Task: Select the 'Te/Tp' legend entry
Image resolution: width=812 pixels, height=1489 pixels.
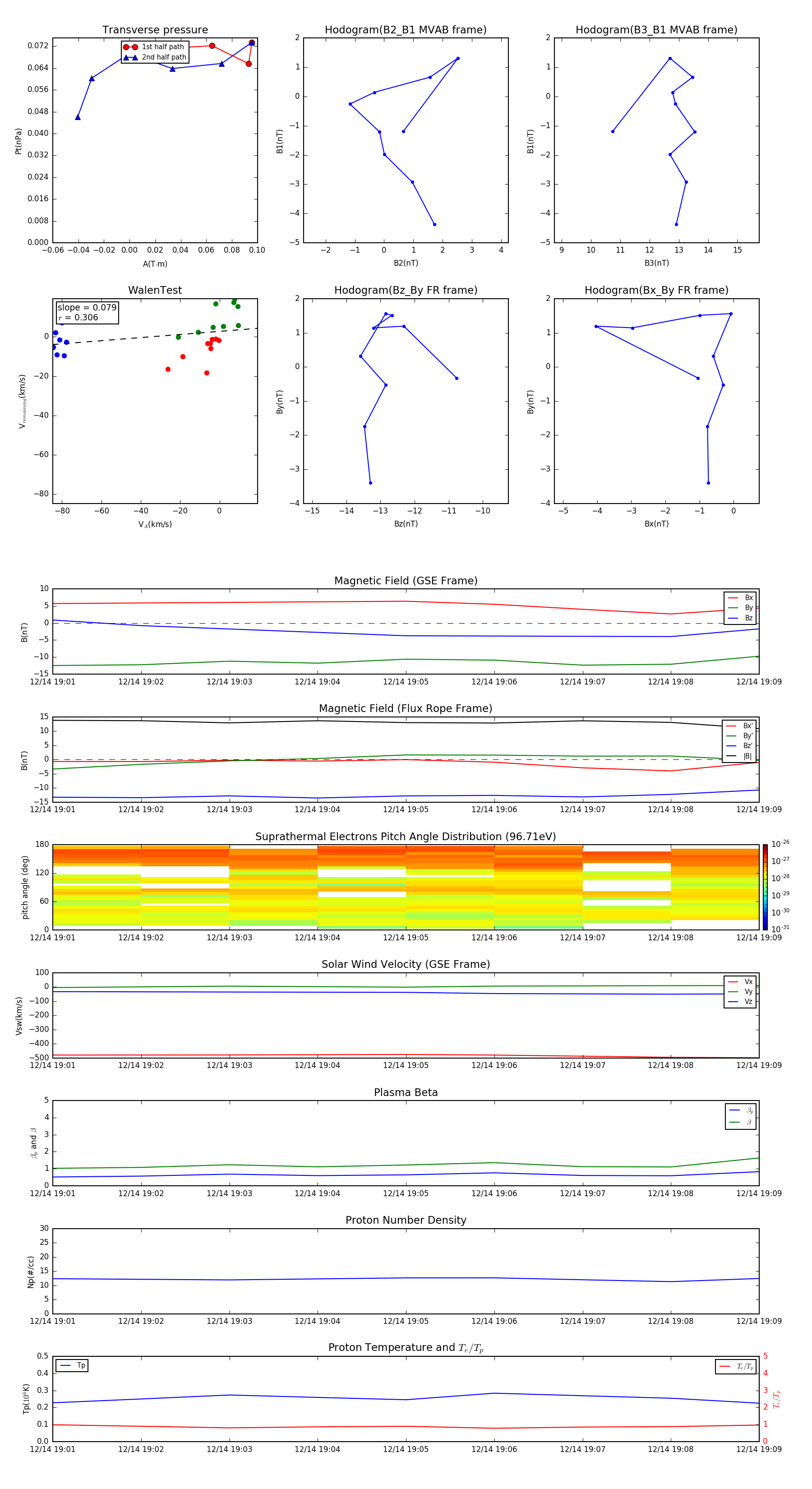Action: pyautogui.click(x=736, y=1366)
